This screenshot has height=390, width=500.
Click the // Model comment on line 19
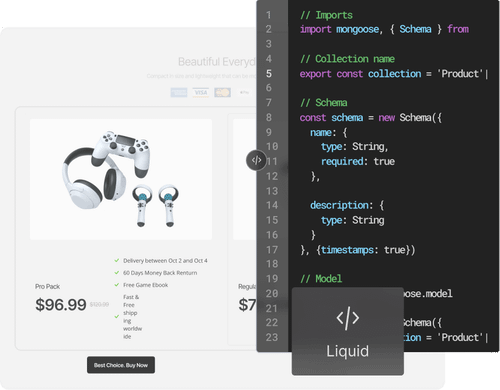pyautogui.click(x=321, y=279)
